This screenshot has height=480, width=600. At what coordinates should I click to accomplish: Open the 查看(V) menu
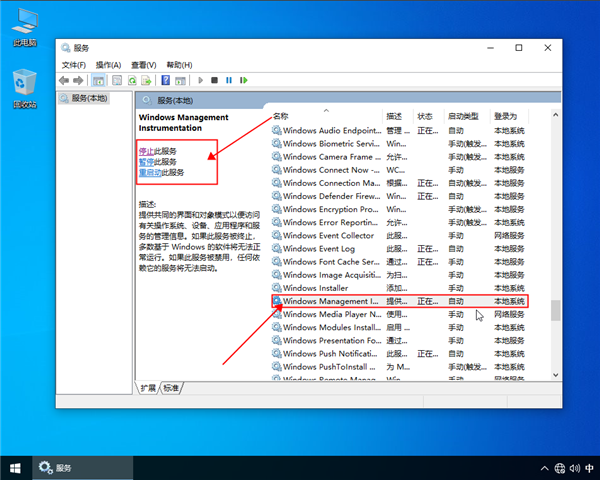pos(144,64)
